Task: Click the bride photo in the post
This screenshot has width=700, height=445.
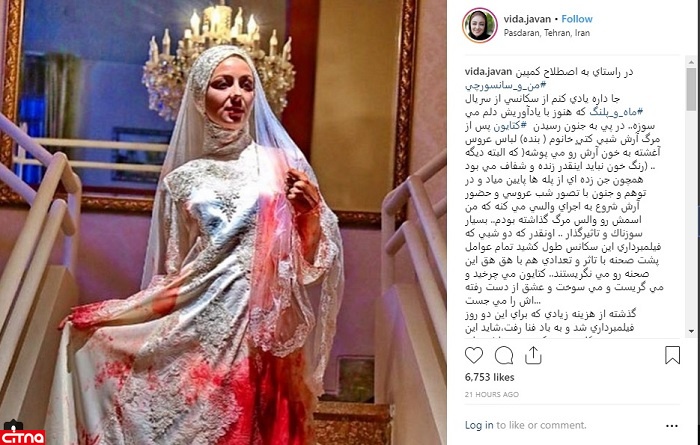Action: point(223,222)
